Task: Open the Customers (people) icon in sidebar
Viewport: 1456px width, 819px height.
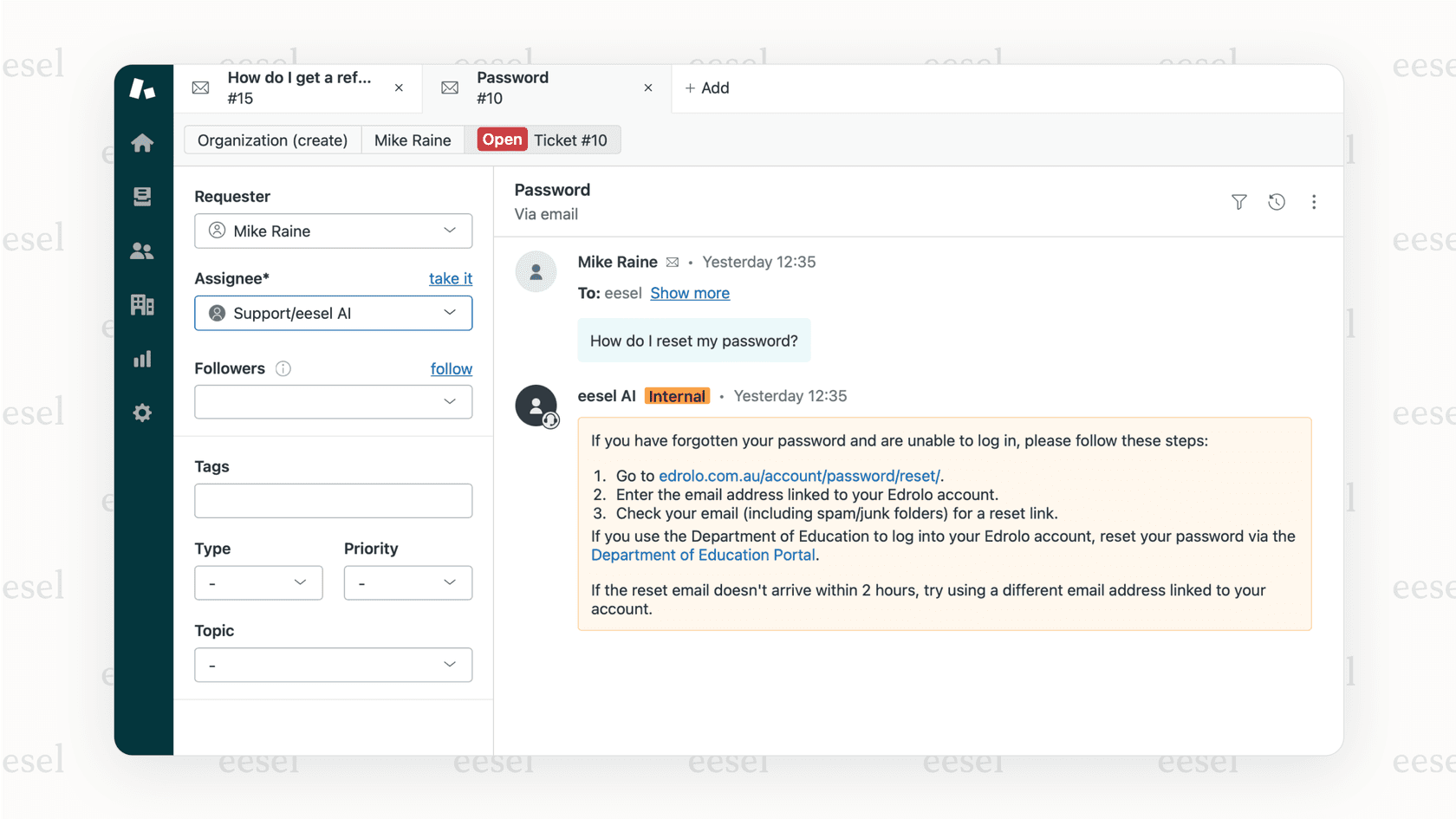Action: 142,250
